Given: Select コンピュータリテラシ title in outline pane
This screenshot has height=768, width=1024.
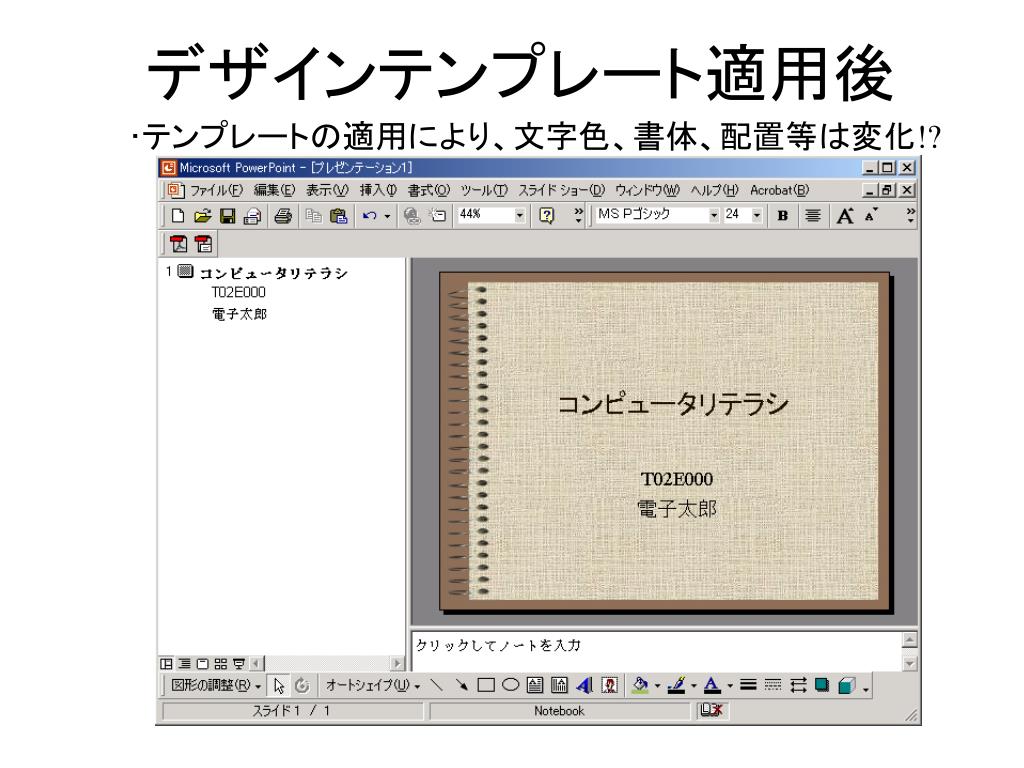Looking at the screenshot, I should 274,273.
